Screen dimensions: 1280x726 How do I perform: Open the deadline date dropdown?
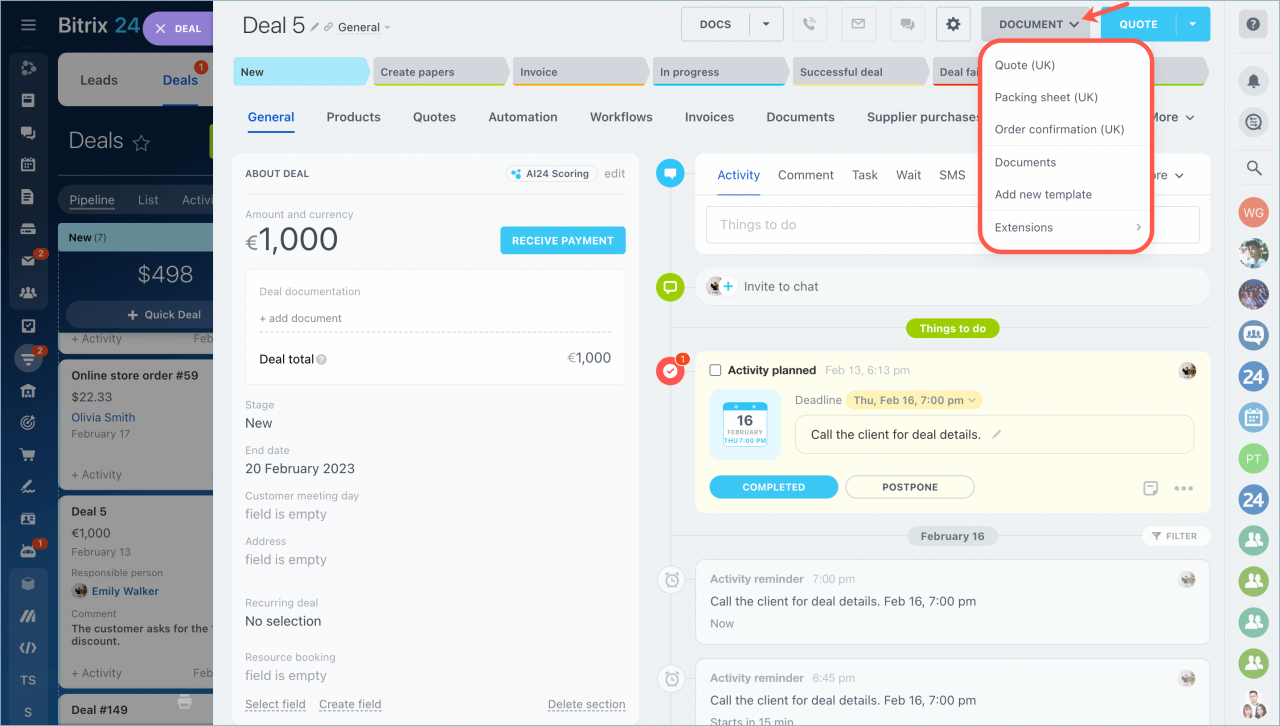[914, 400]
